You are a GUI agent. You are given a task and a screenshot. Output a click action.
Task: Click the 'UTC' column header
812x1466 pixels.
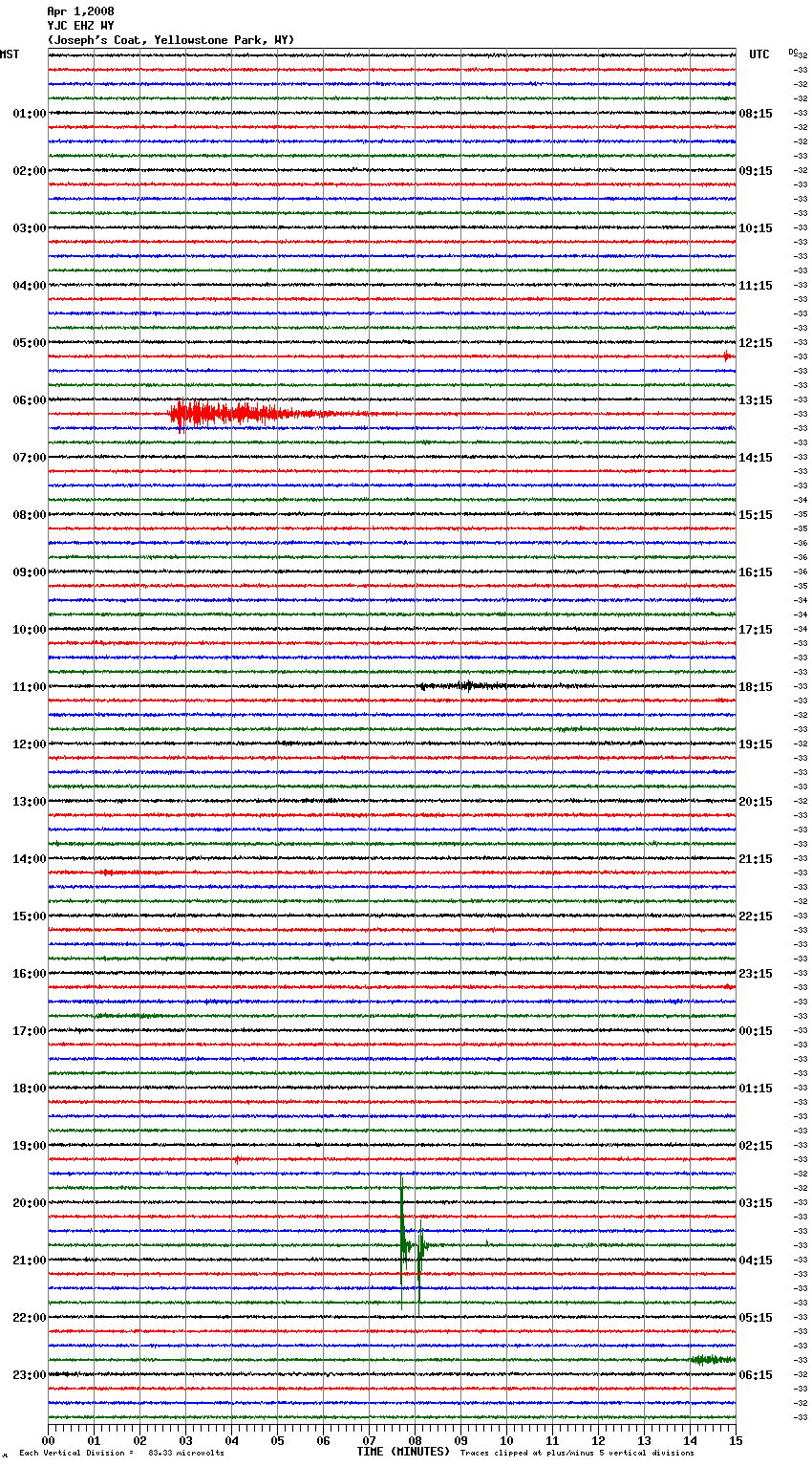[x=759, y=54]
